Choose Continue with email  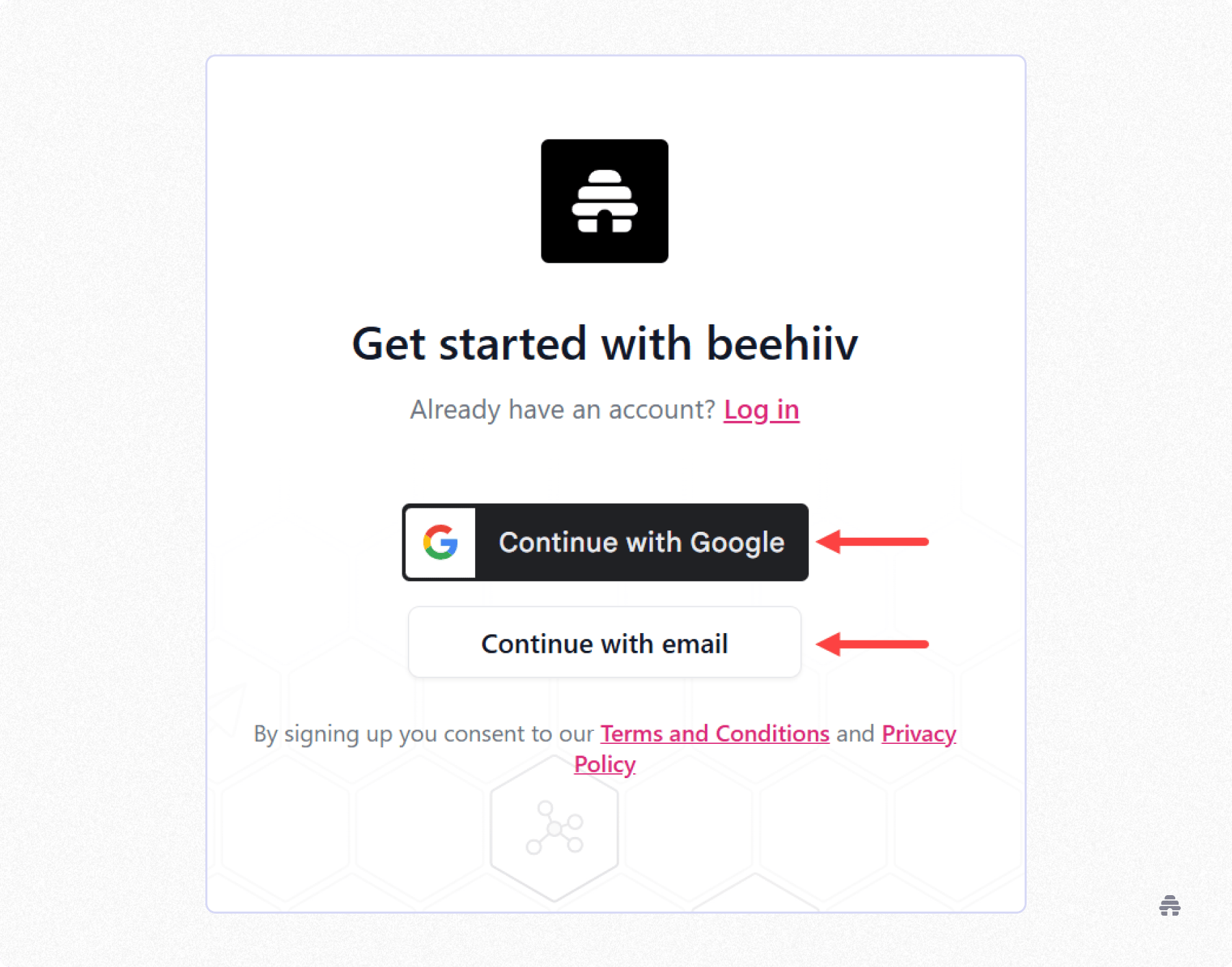point(604,642)
